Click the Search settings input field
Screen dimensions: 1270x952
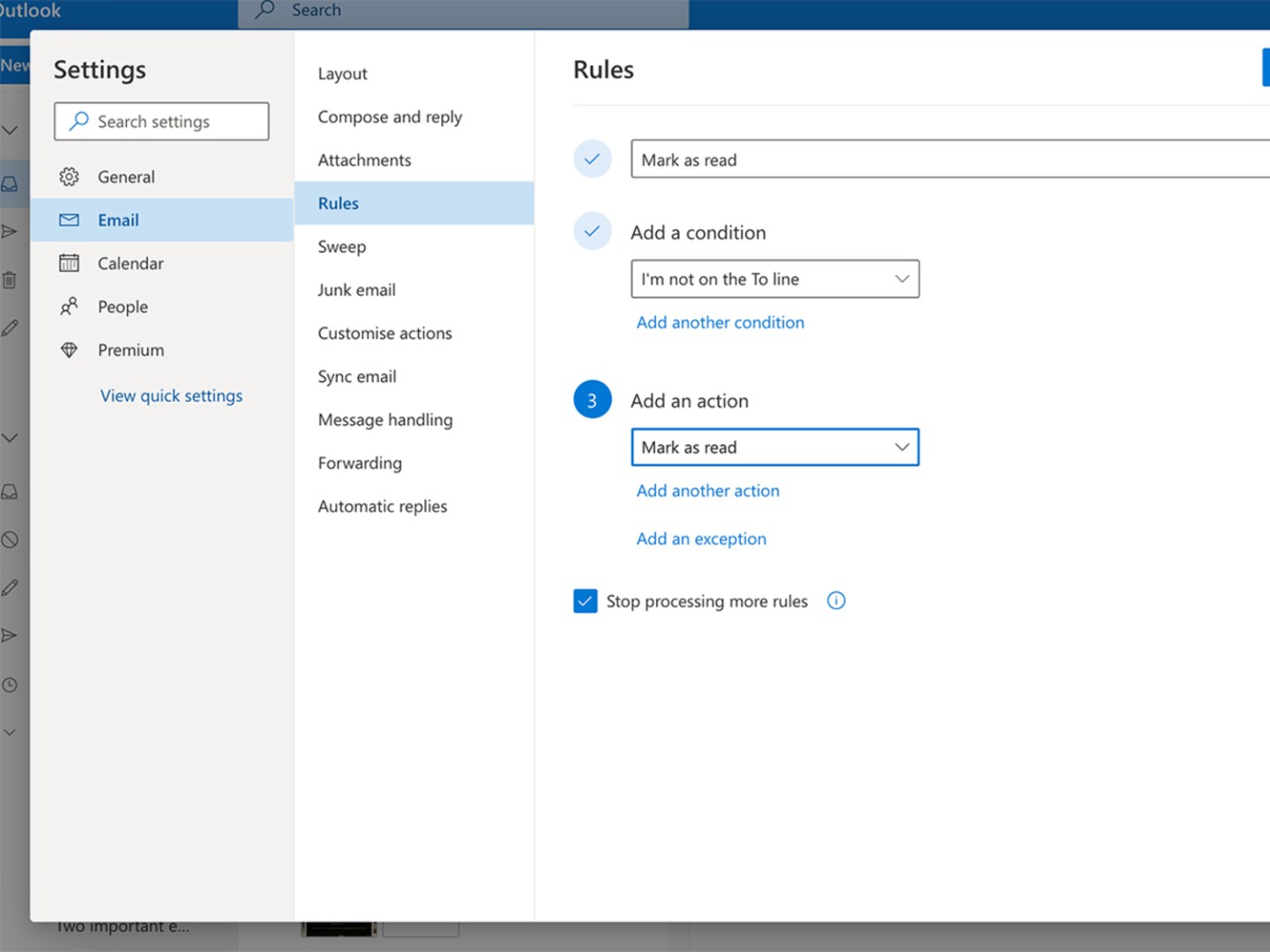[161, 121]
